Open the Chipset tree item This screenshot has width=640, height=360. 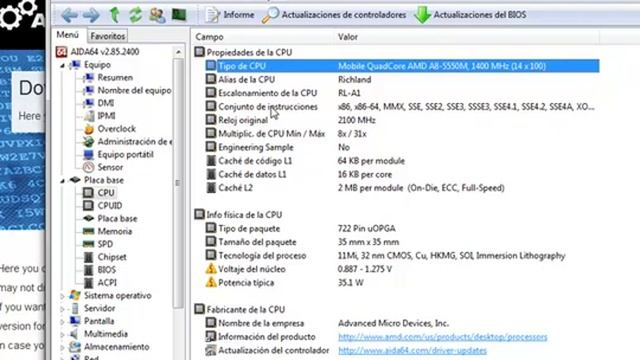pyautogui.click(x=112, y=257)
